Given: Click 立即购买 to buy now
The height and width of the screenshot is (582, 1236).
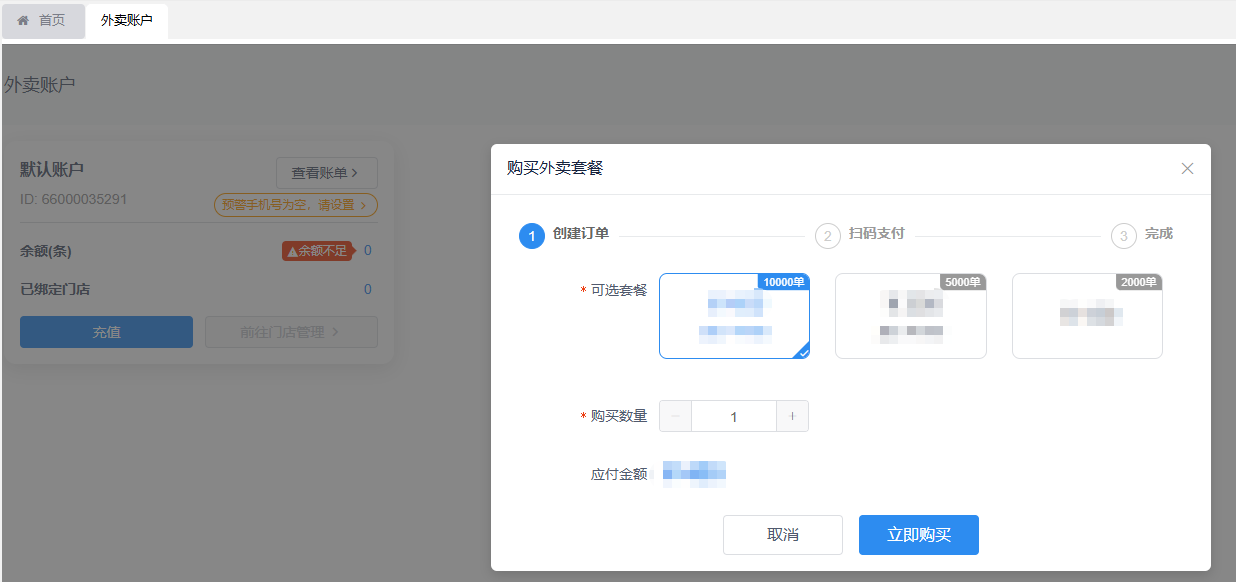Looking at the screenshot, I should click(918, 535).
